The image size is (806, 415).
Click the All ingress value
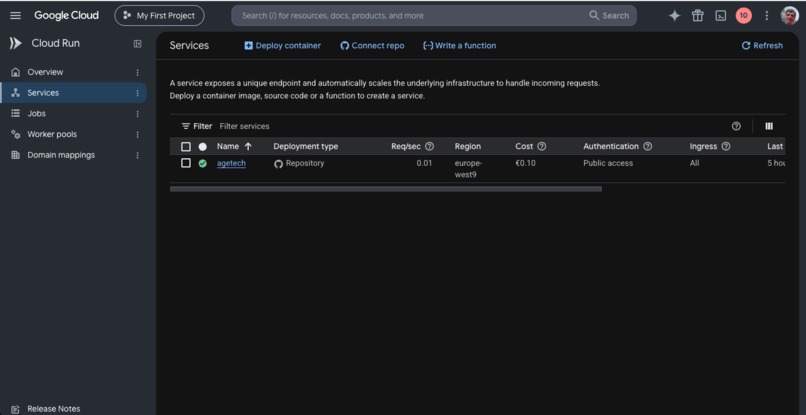(694, 163)
